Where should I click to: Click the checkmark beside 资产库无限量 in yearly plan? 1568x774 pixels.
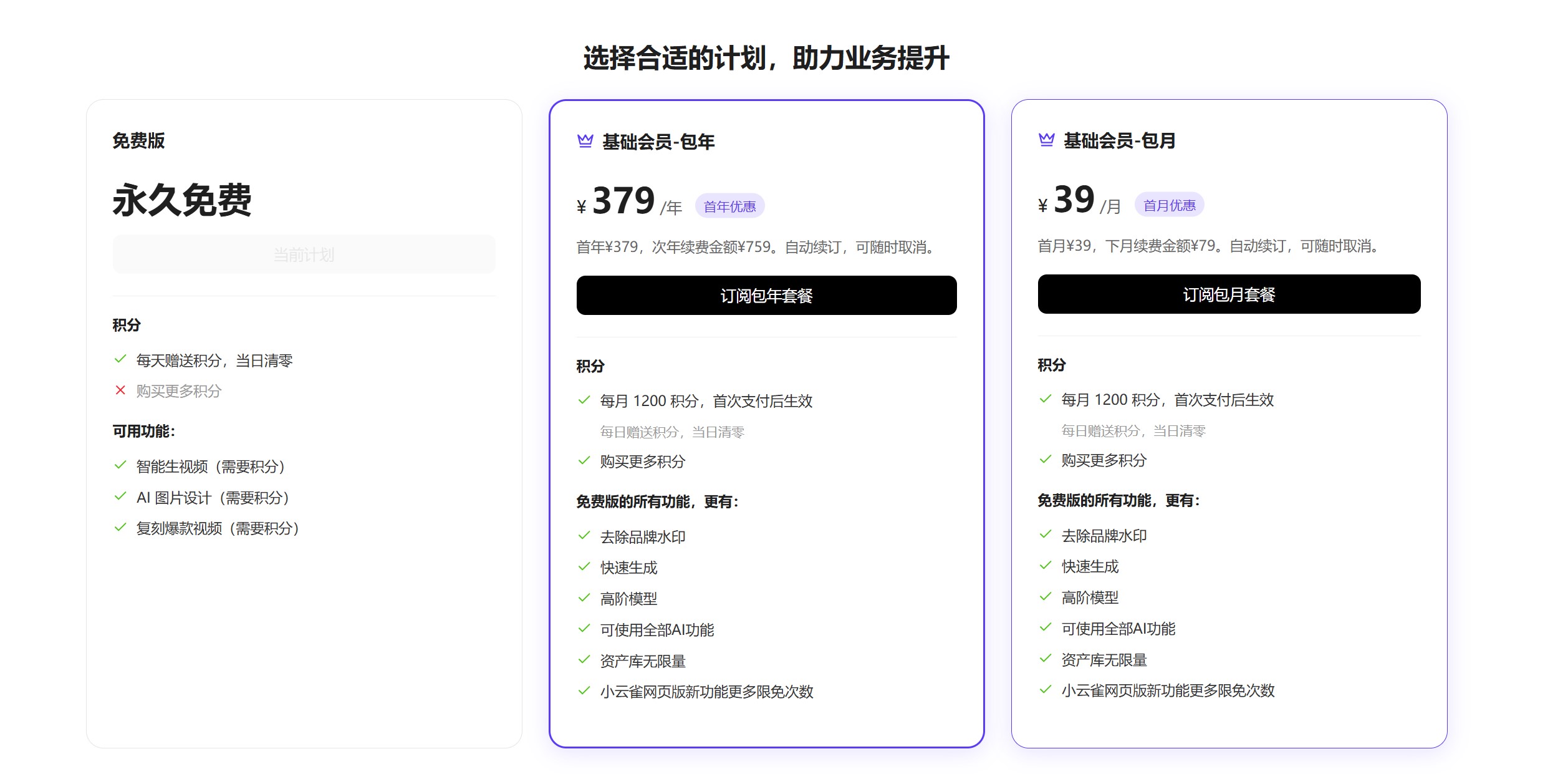[x=584, y=660]
